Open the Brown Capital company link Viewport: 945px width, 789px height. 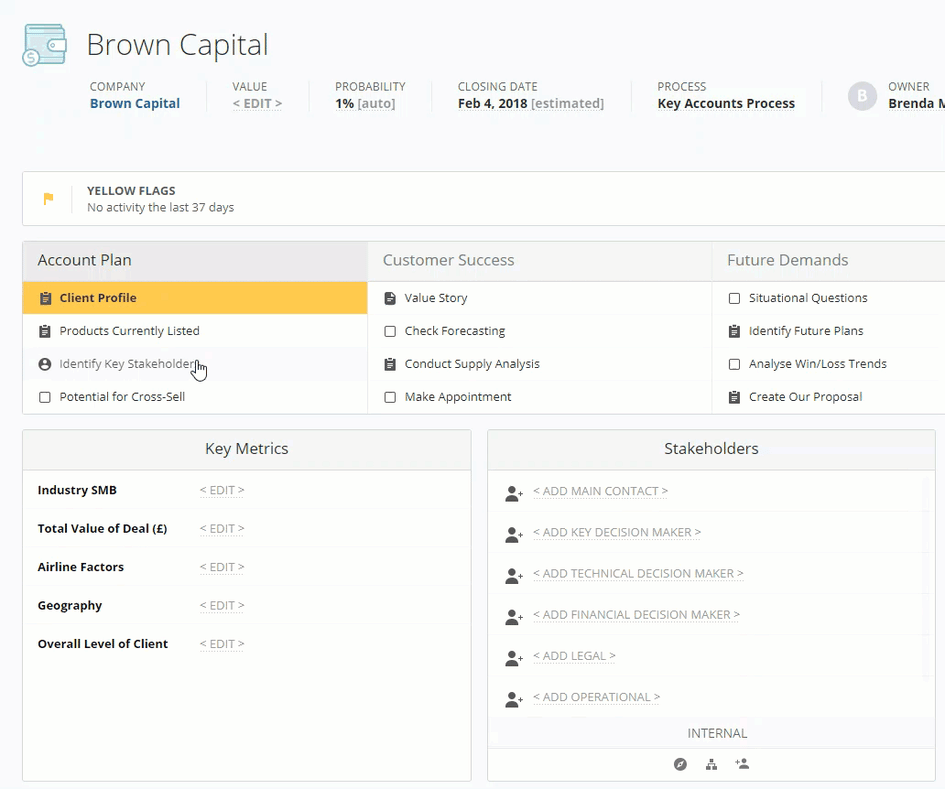point(135,103)
